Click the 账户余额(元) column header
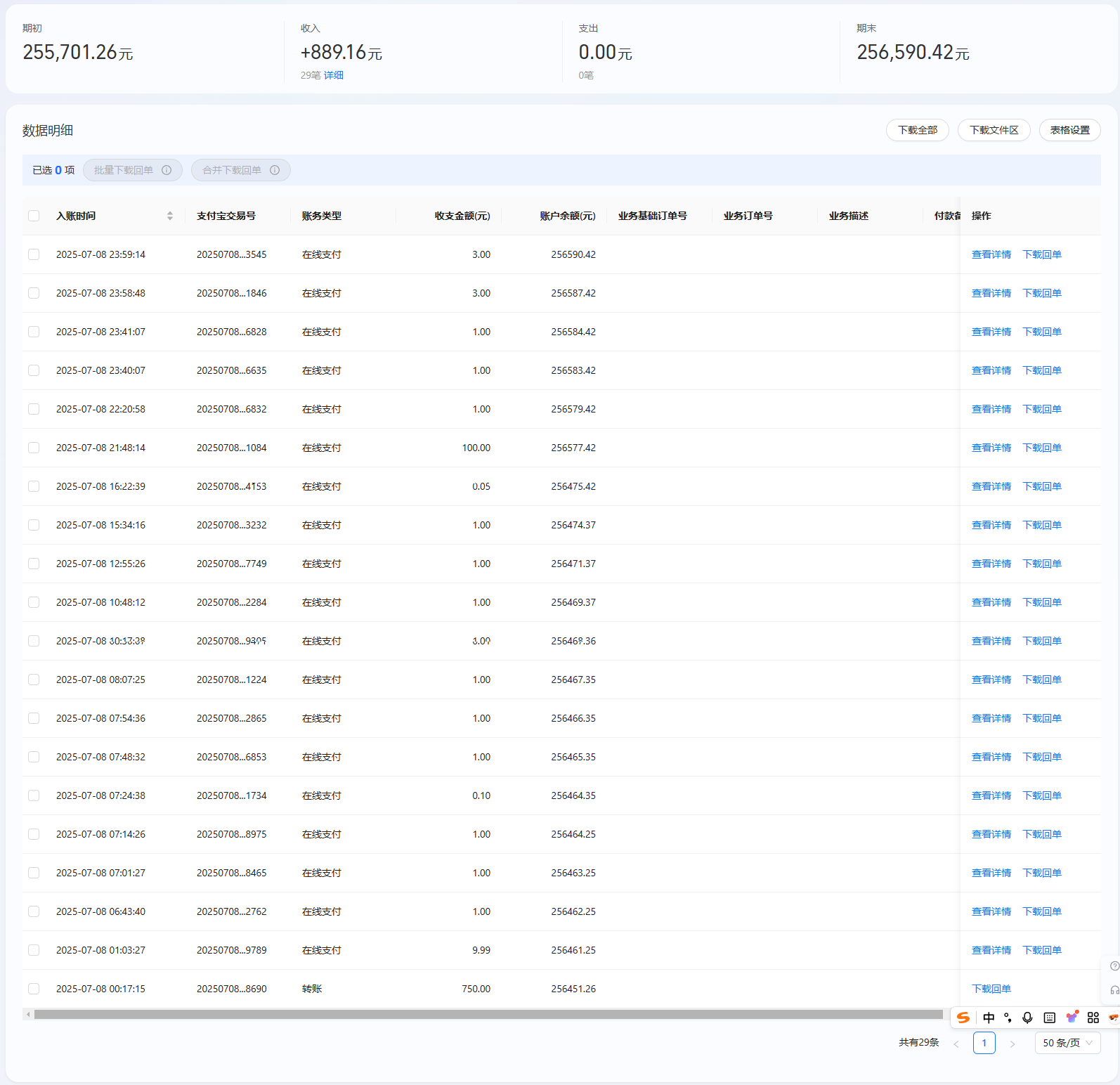This screenshot has height=1085, width=1120. tap(568, 216)
